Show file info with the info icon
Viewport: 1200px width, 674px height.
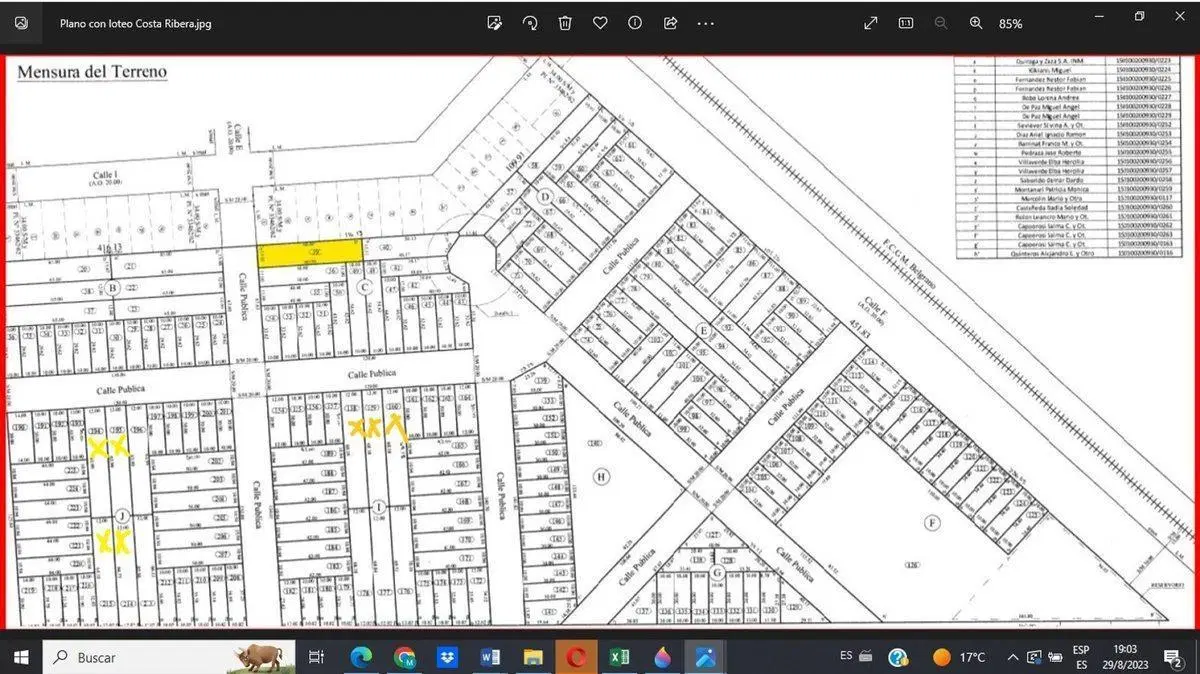tap(635, 23)
